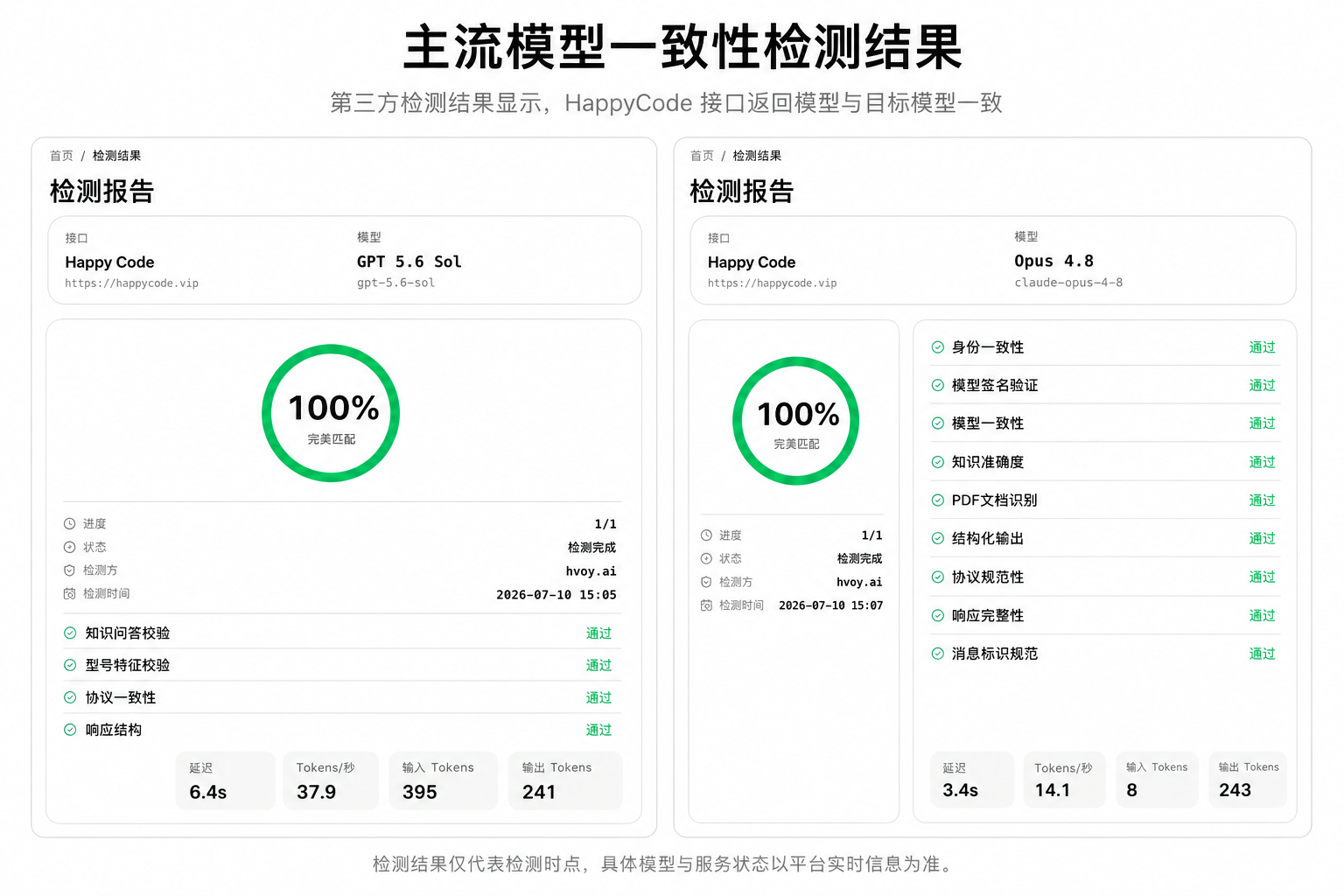Click the clock icon beside 进度 in GPT report
The height and width of the screenshot is (896, 1344).
(x=70, y=524)
